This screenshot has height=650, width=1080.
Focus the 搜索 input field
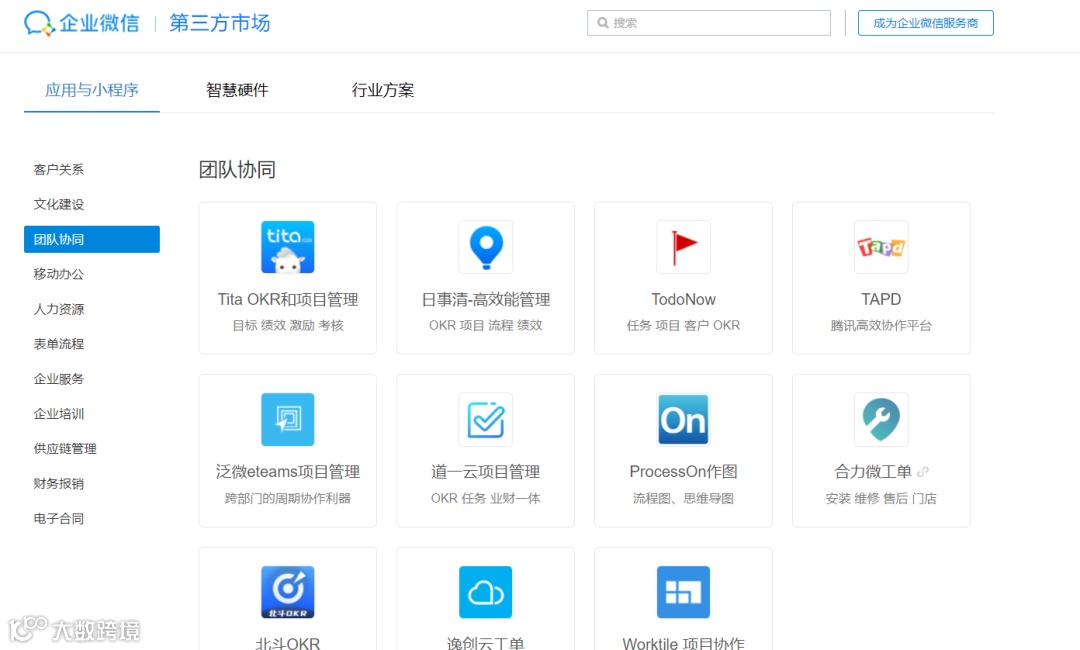709,23
